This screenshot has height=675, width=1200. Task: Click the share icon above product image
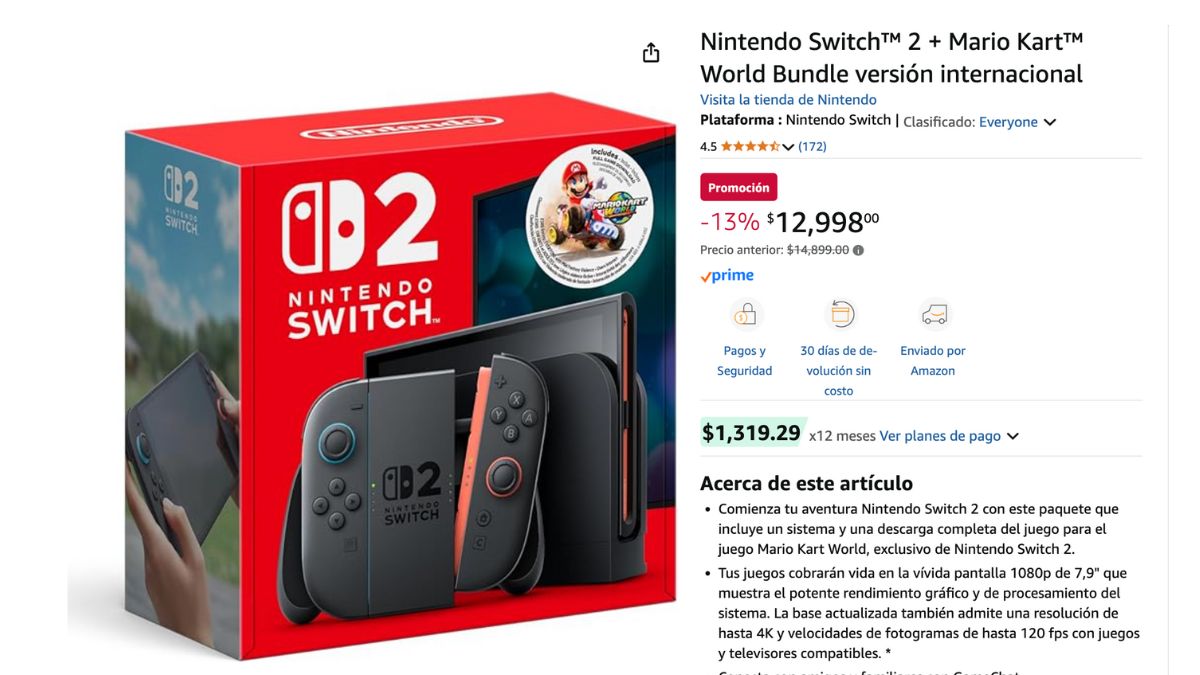tap(651, 53)
